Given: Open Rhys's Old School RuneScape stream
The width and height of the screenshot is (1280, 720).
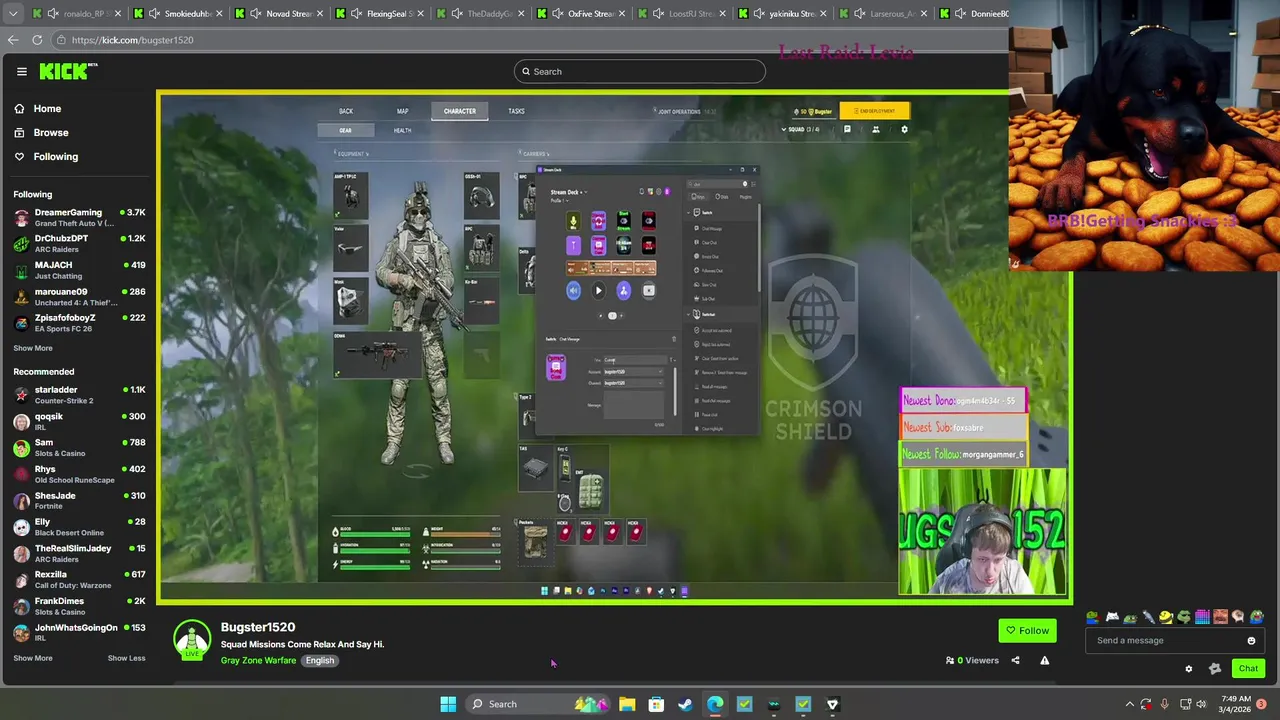Looking at the screenshot, I should point(80,474).
